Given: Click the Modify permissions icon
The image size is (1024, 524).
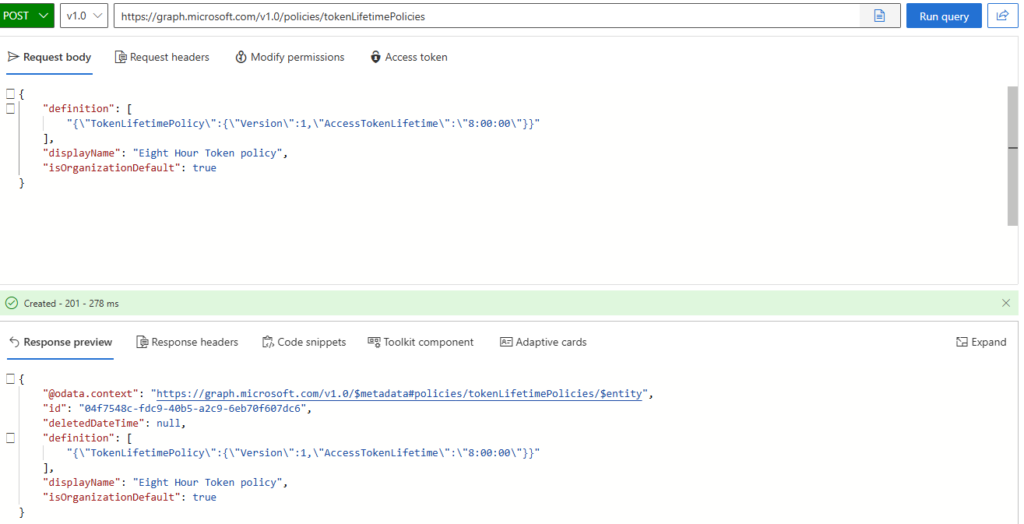Looking at the screenshot, I should 241,57.
